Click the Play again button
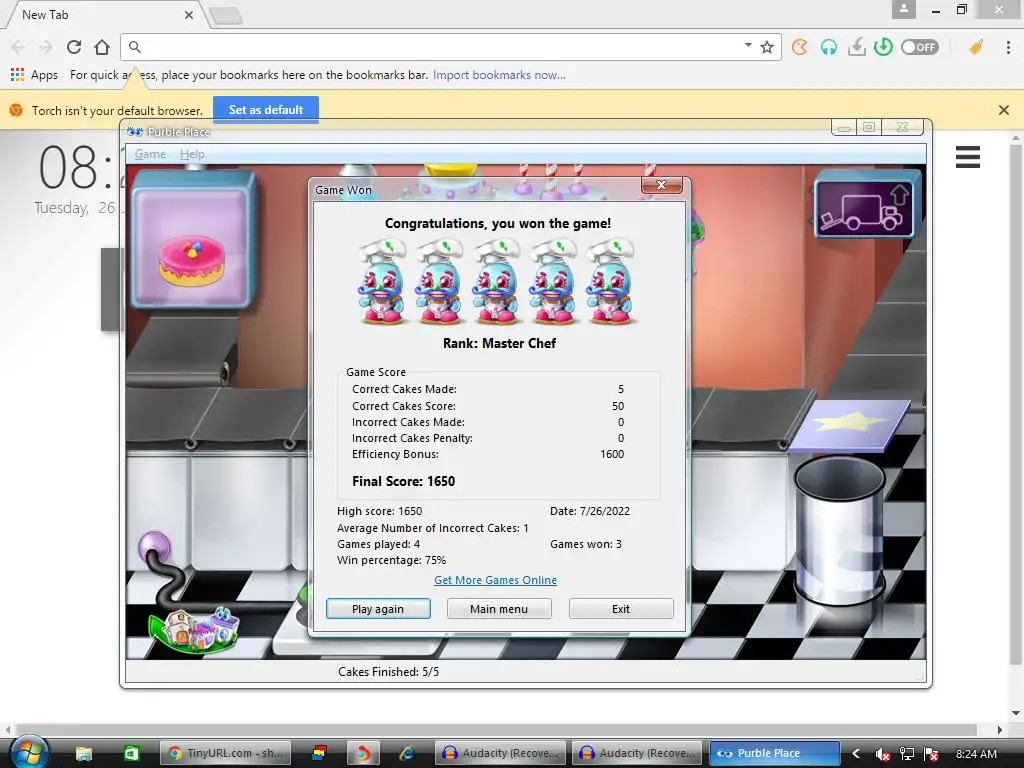The image size is (1024, 768). point(378,609)
